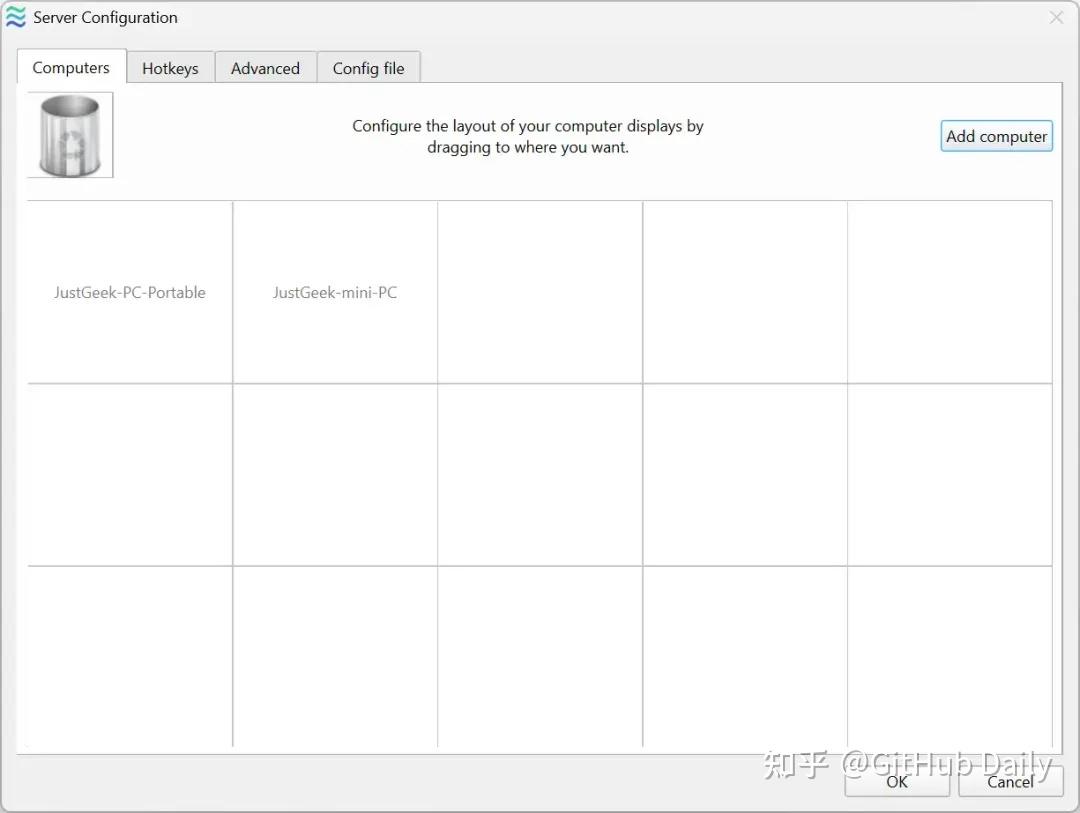The width and height of the screenshot is (1080, 813).
Task: Click empty cell right of JustGeek-mini-PC
Action: click(x=540, y=292)
